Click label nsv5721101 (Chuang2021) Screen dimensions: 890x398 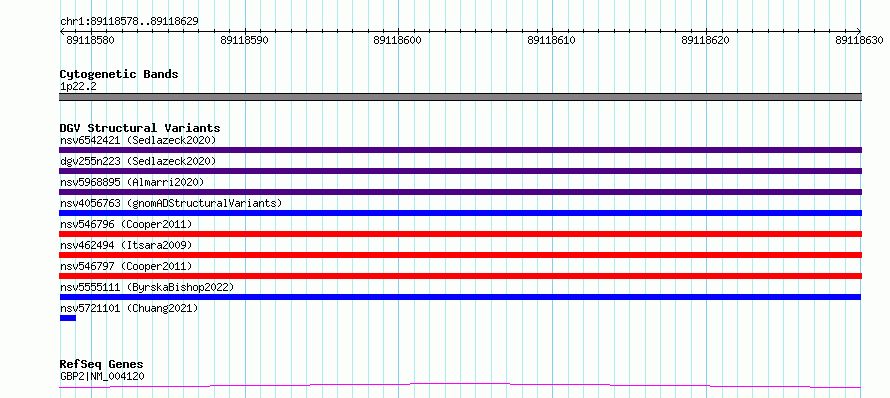click(129, 308)
